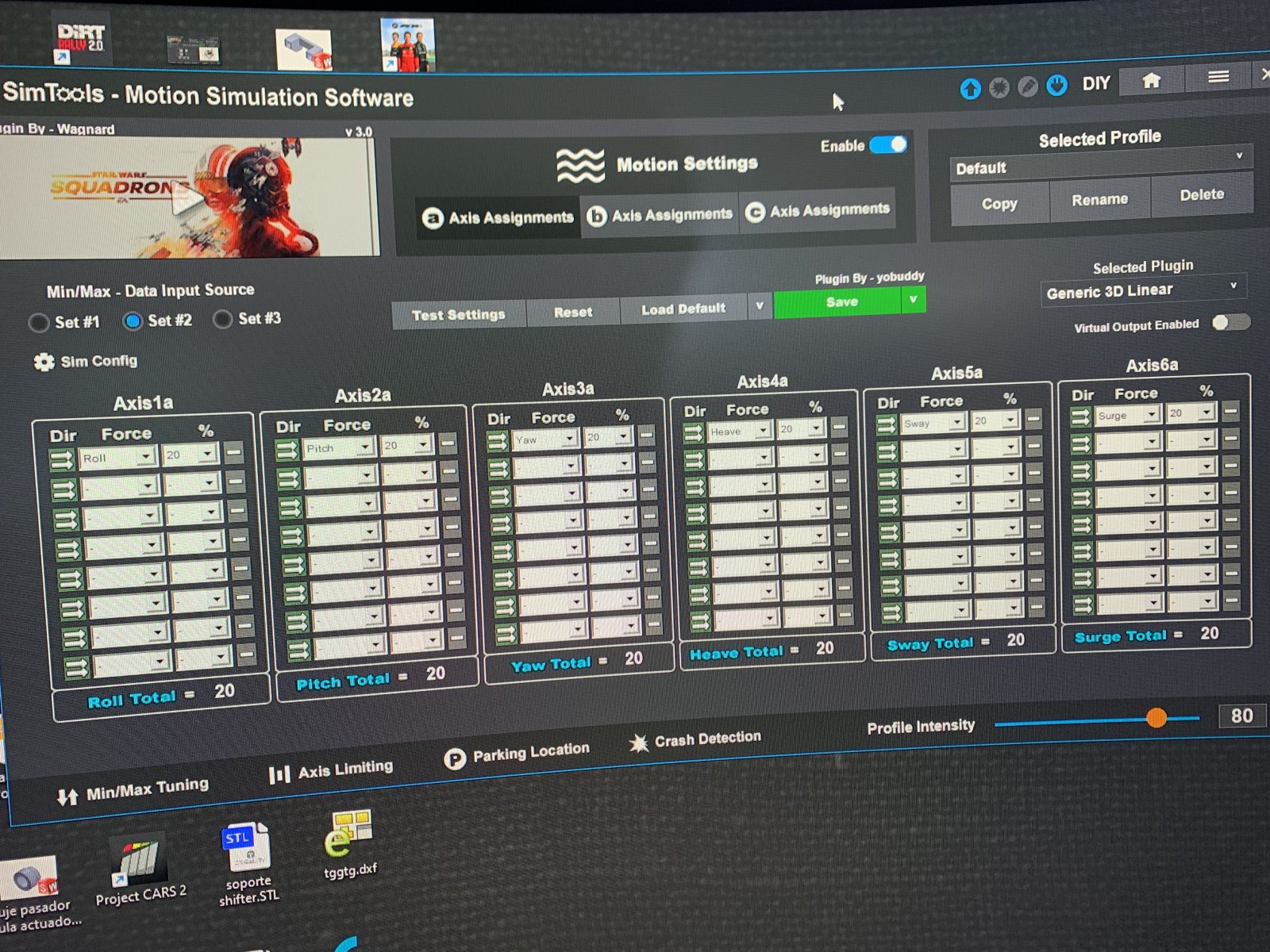Open Axis Limiting section

coord(330,770)
